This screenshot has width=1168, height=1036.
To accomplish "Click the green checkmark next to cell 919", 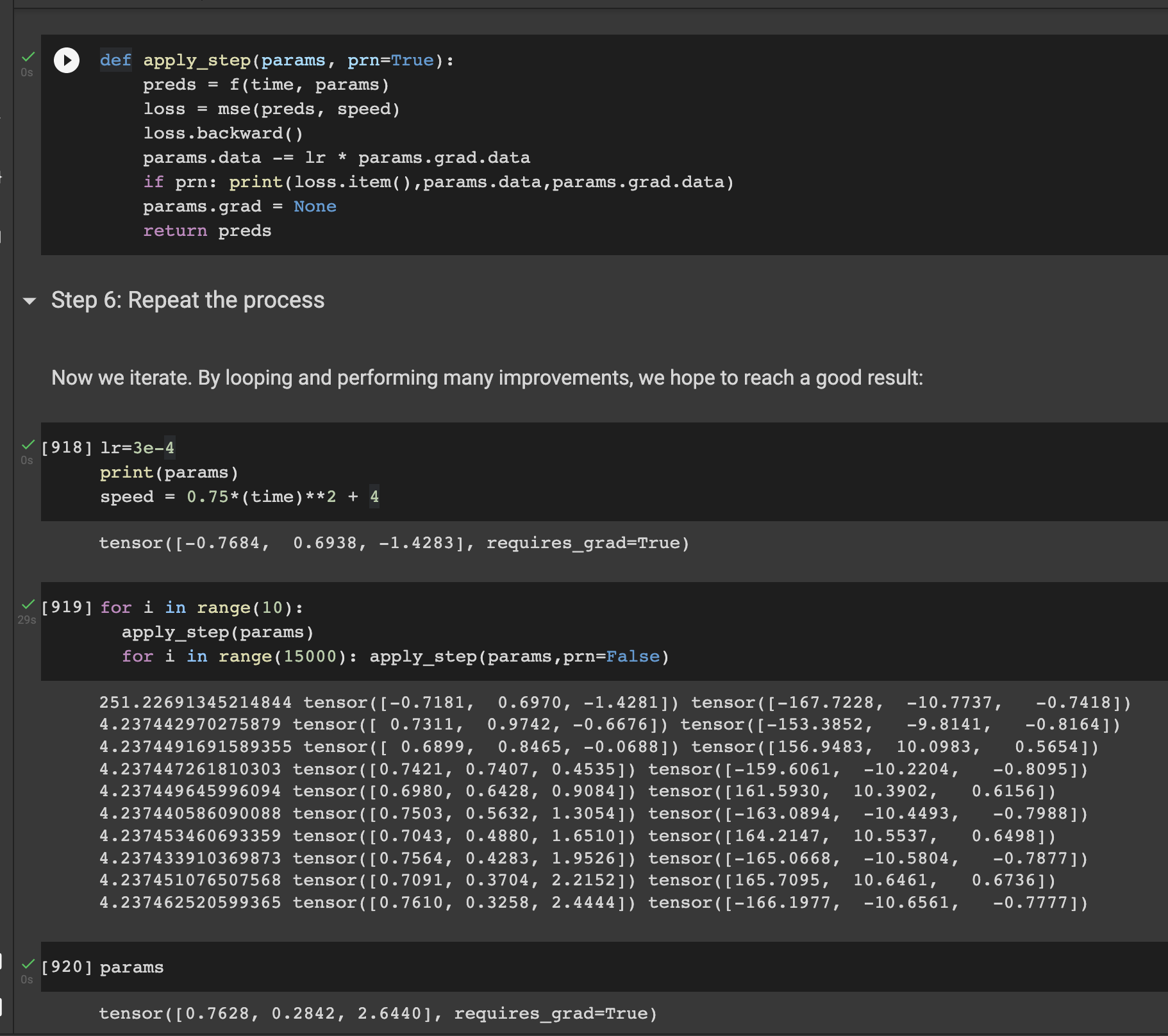I will [28, 605].
